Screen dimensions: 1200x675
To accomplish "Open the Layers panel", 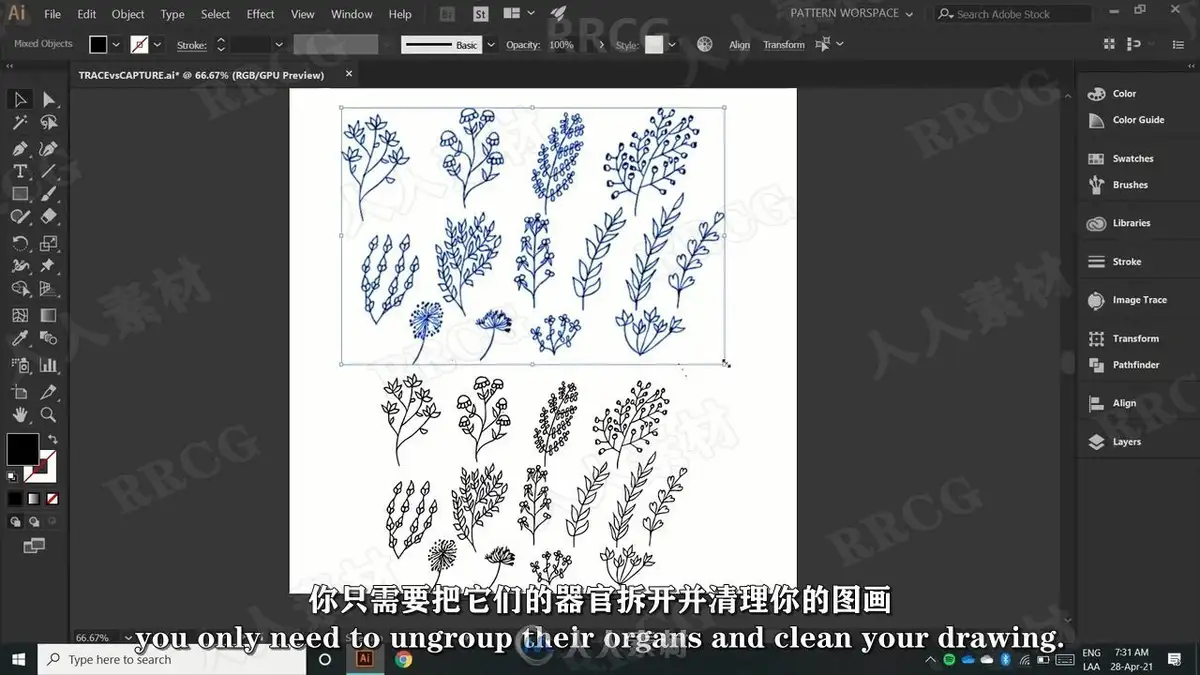I will click(x=1114, y=441).
